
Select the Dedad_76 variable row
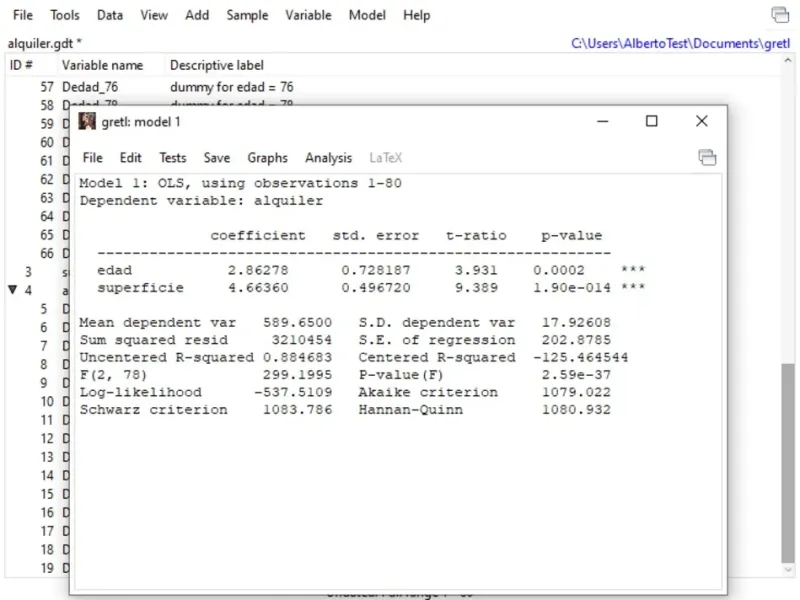(x=393, y=87)
